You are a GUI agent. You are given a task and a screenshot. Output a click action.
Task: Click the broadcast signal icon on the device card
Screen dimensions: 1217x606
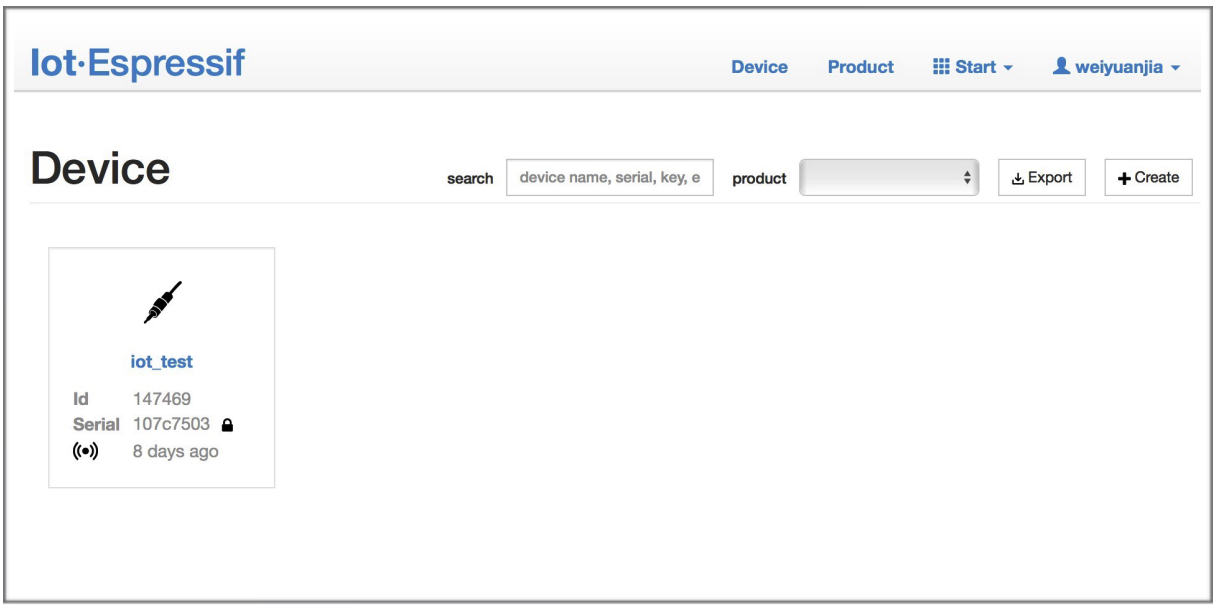[86, 451]
